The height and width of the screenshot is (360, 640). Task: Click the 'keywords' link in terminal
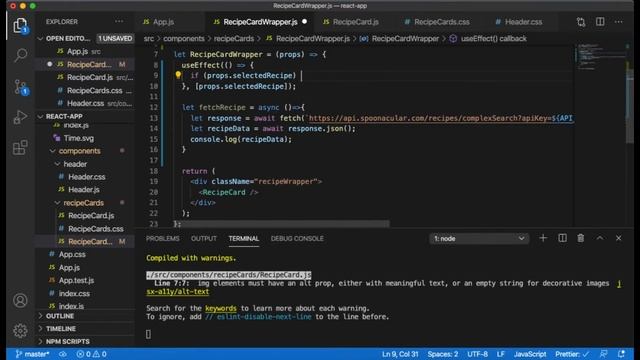point(221,308)
